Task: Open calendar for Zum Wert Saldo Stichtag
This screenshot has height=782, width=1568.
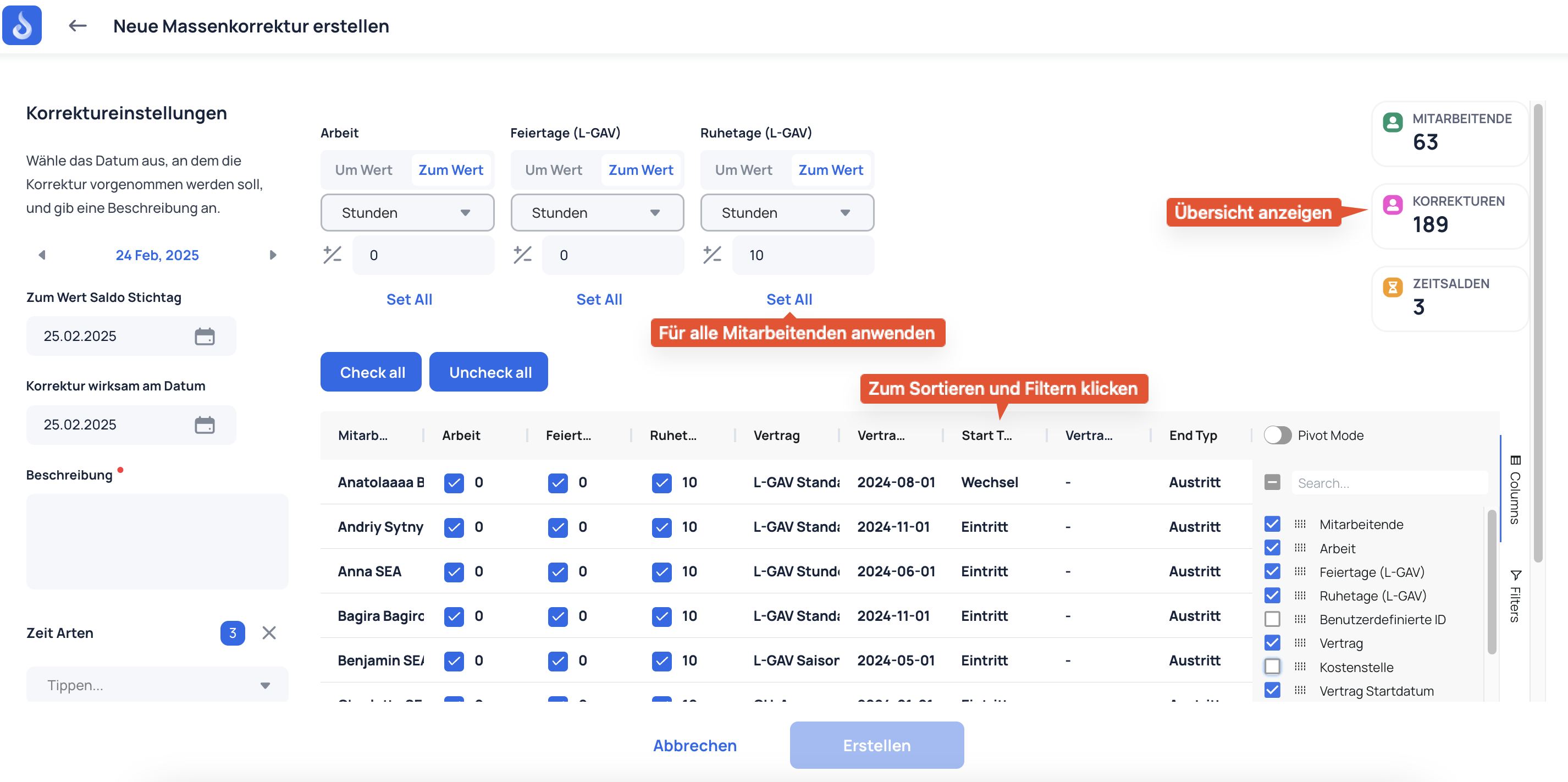Action: 205,336
